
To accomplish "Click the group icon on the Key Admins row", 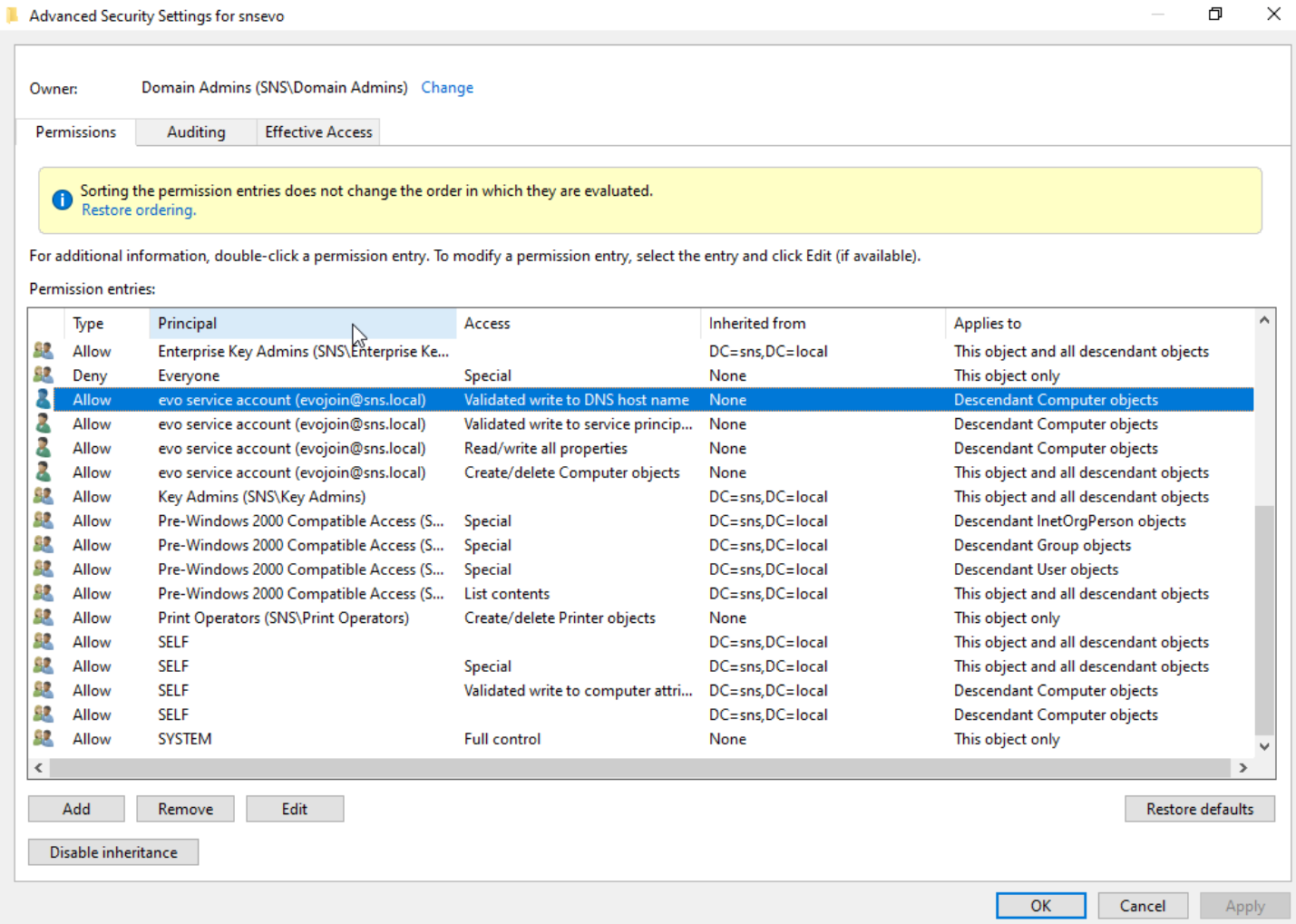I will (43, 496).
